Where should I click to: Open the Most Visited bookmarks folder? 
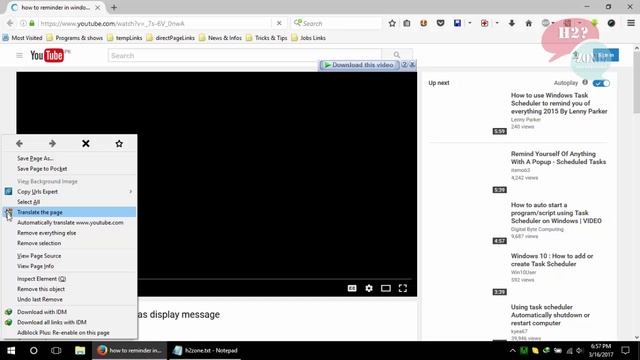(x=22, y=38)
